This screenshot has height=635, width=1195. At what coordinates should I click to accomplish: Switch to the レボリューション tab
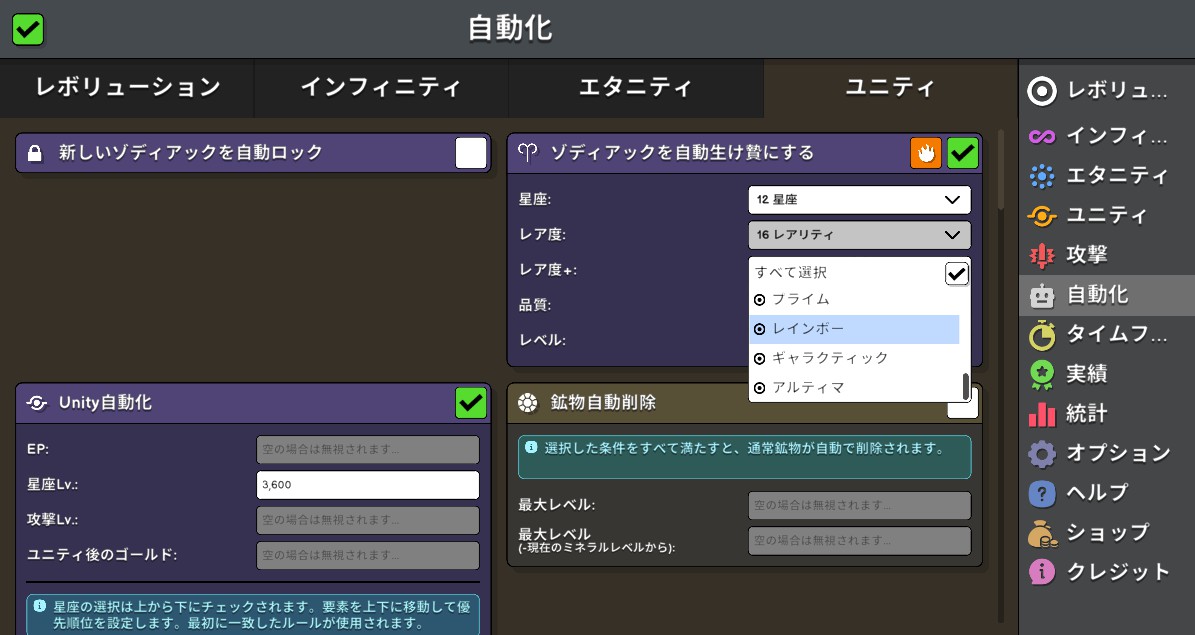click(127, 88)
